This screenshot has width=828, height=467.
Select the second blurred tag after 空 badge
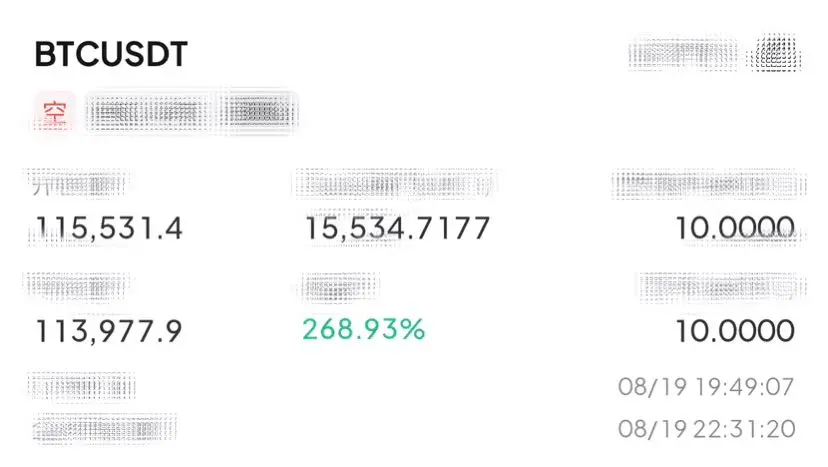(259, 112)
